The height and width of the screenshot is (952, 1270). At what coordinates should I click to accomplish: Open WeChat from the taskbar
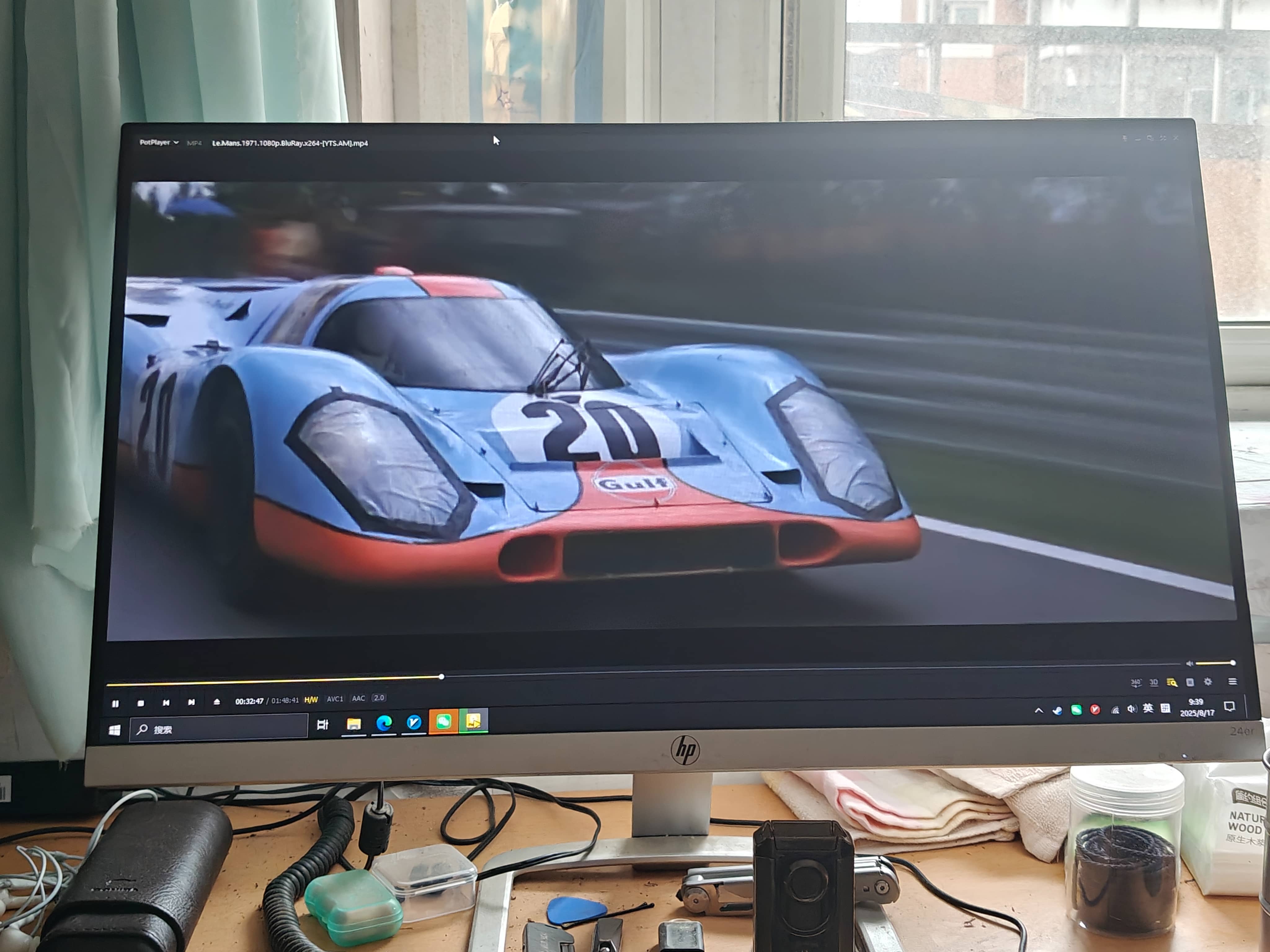coord(443,722)
